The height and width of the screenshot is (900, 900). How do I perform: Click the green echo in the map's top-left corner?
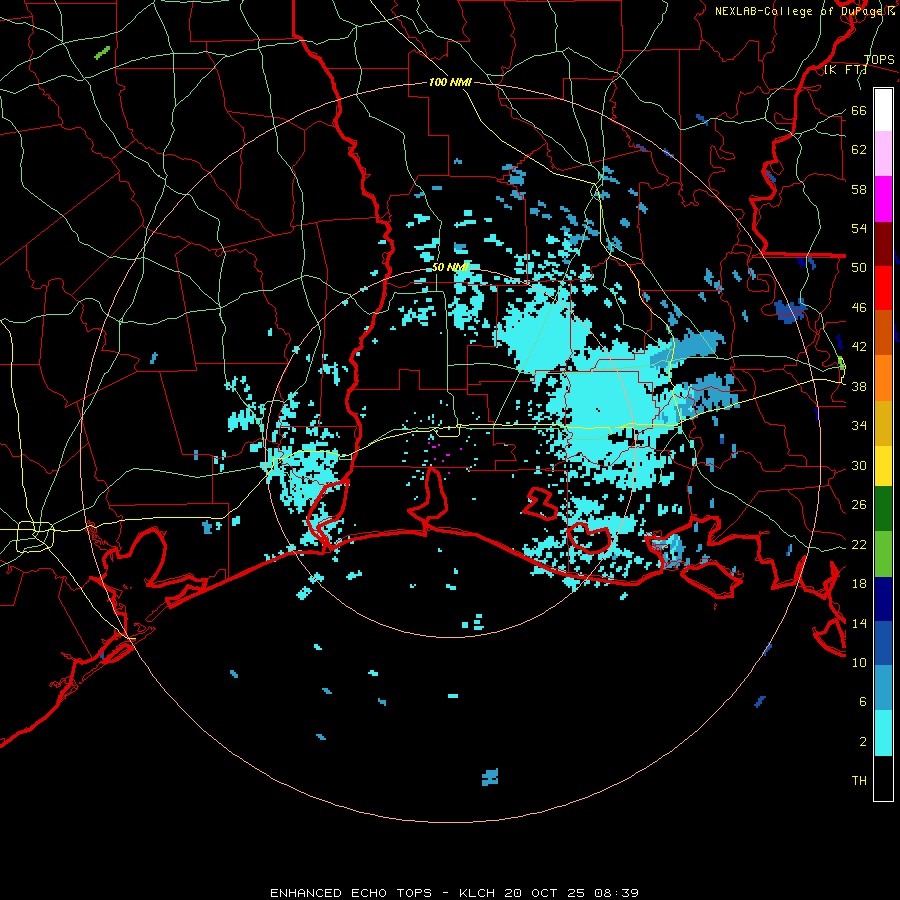(102, 53)
